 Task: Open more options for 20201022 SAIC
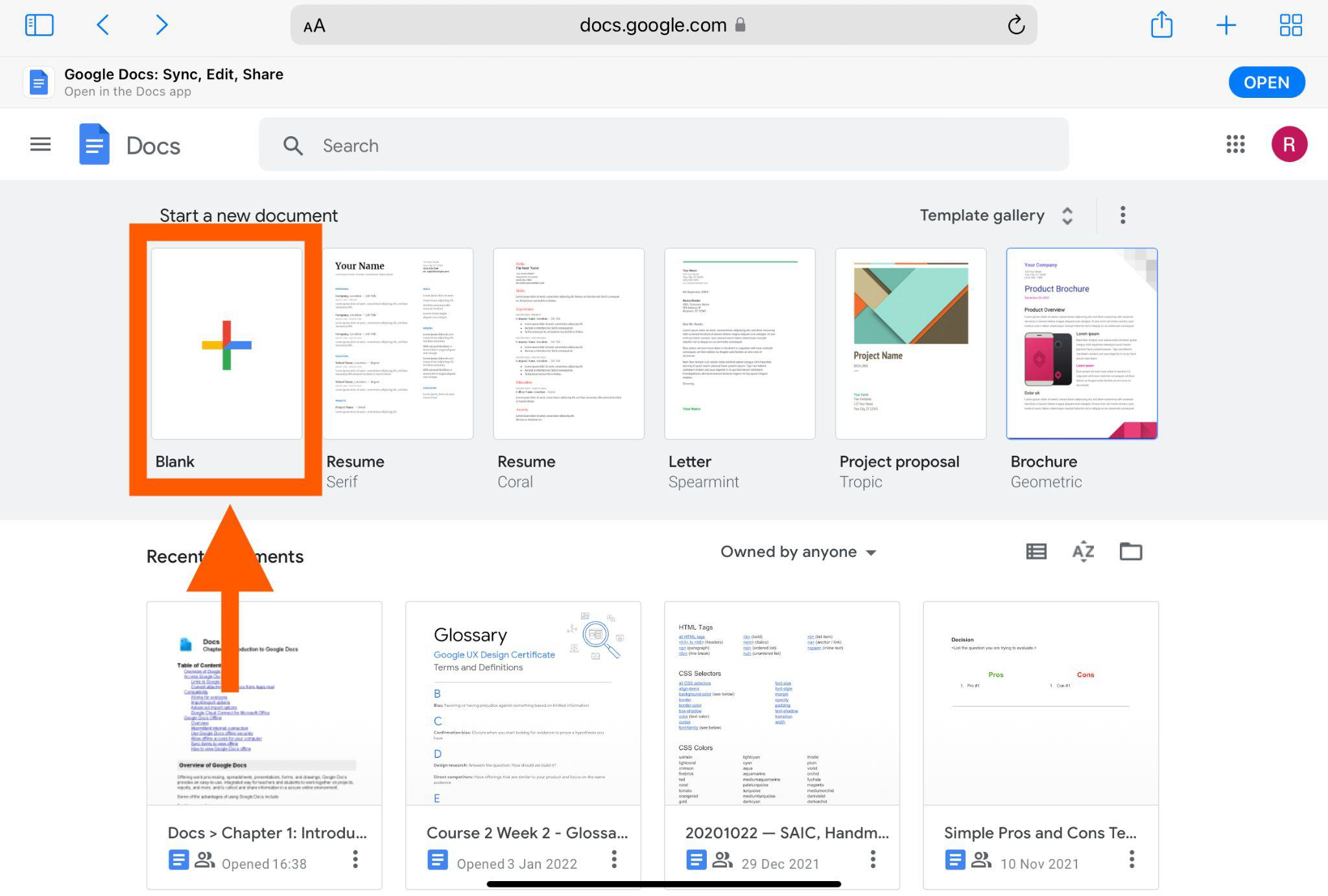pyautogui.click(x=873, y=860)
